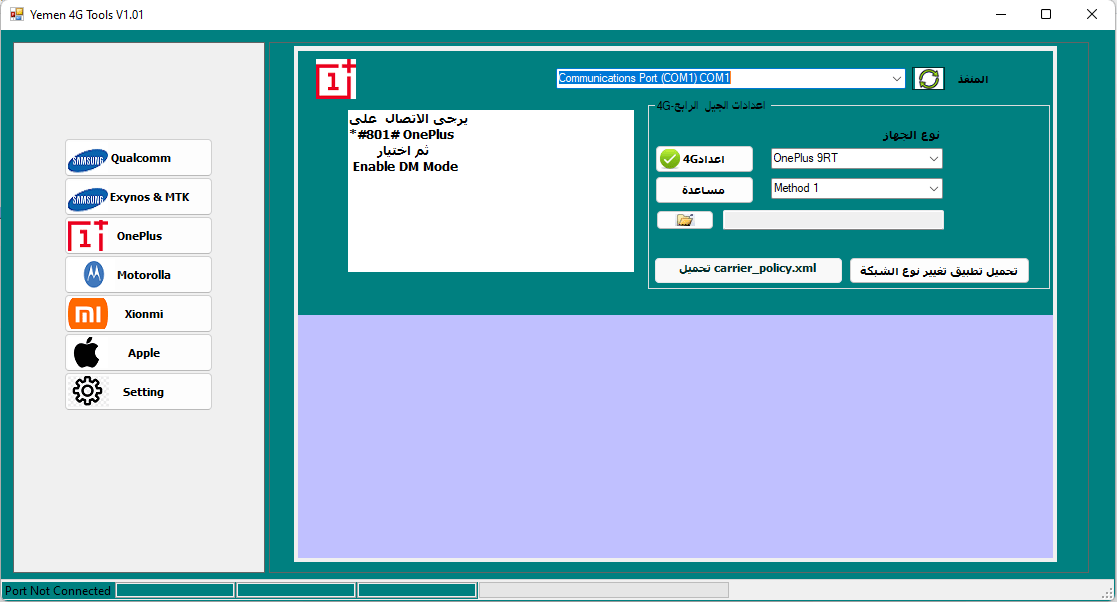This screenshot has width=1117, height=602.
Task: Click the اعداد4G settings button
Action: point(703,158)
